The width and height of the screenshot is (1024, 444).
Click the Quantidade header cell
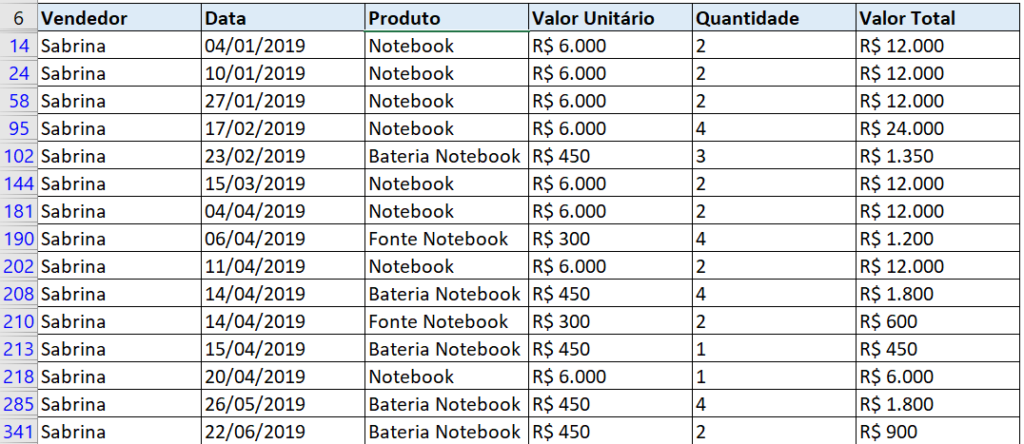pos(775,18)
